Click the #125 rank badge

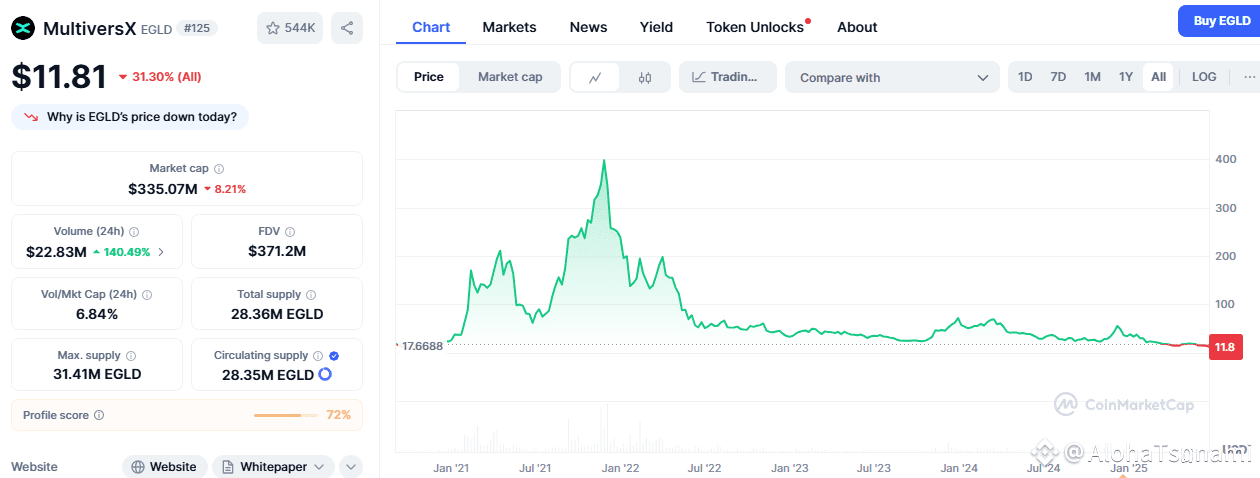[x=198, y=28]
